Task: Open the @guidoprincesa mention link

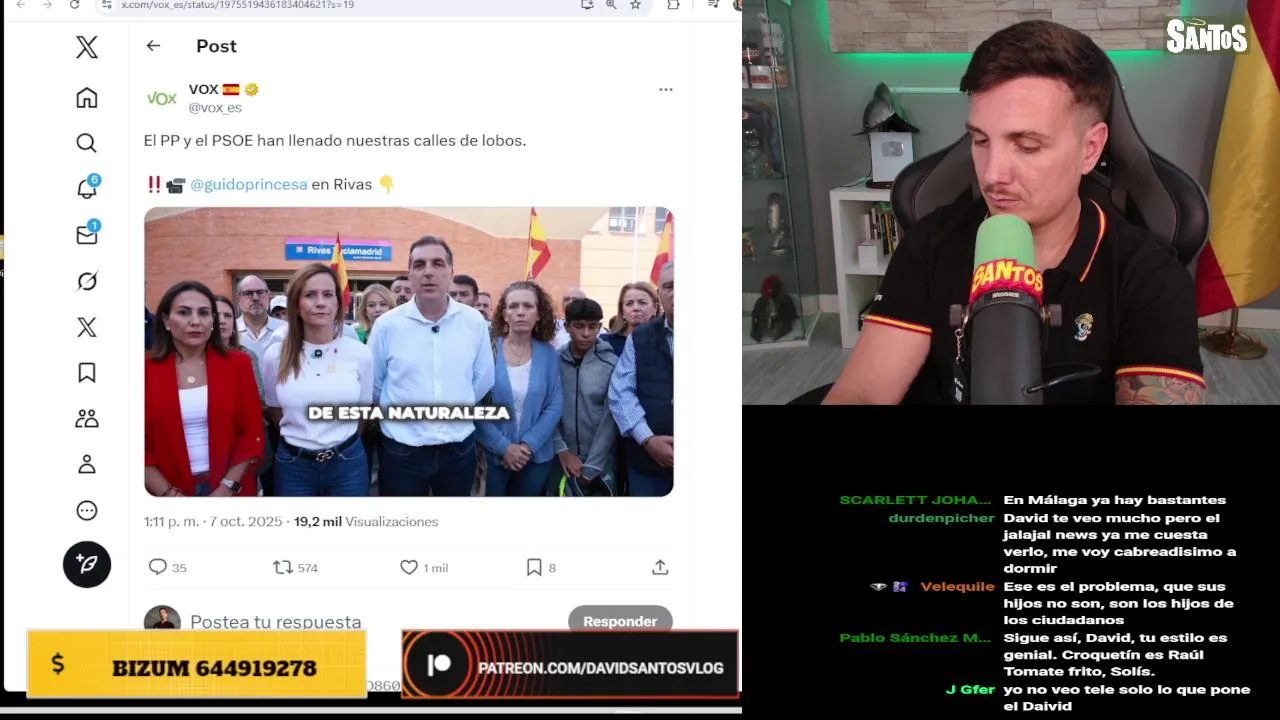Action: 249,184
